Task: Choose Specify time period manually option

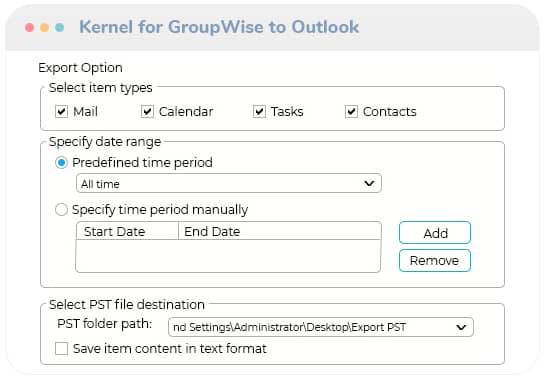Action: pos(62,210)
